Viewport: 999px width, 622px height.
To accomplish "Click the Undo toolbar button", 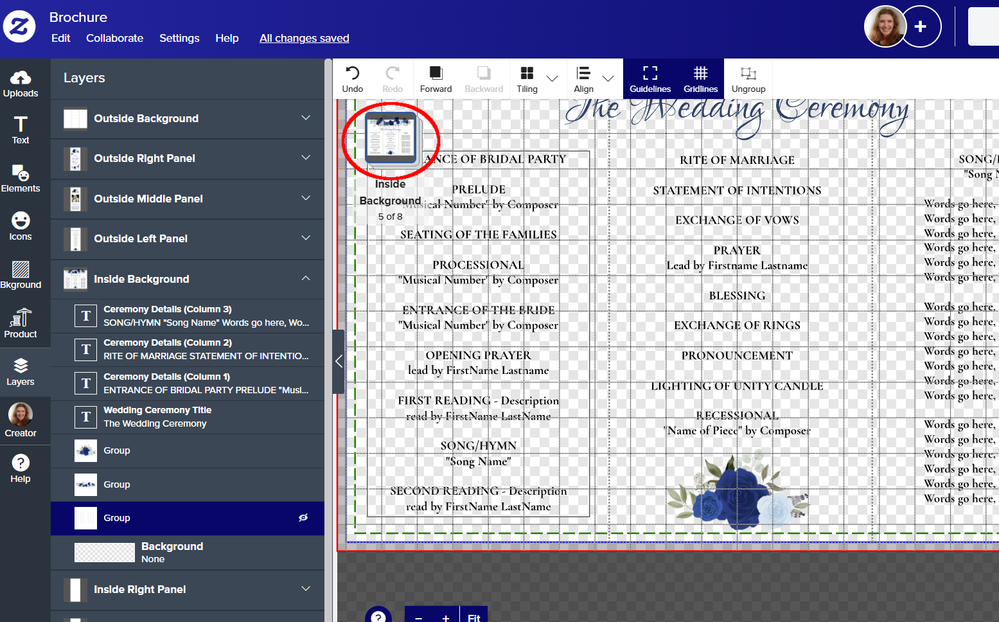I will point(352,79).
